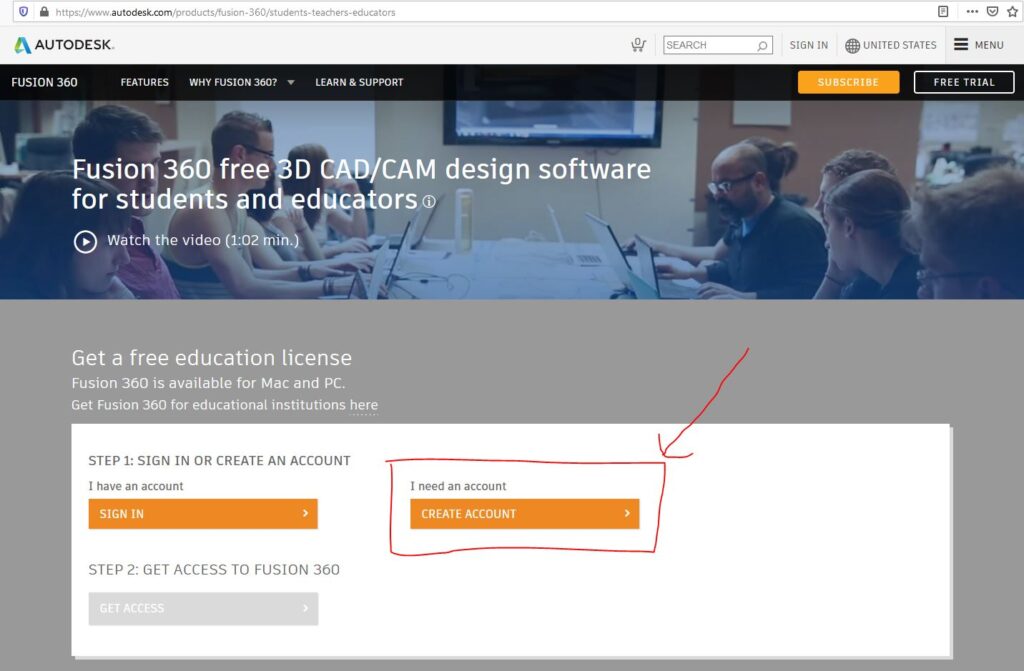Click 'Watch the video (1:02 min.)' link
The width and height of the screenshot is (1024, 671).
203,240
